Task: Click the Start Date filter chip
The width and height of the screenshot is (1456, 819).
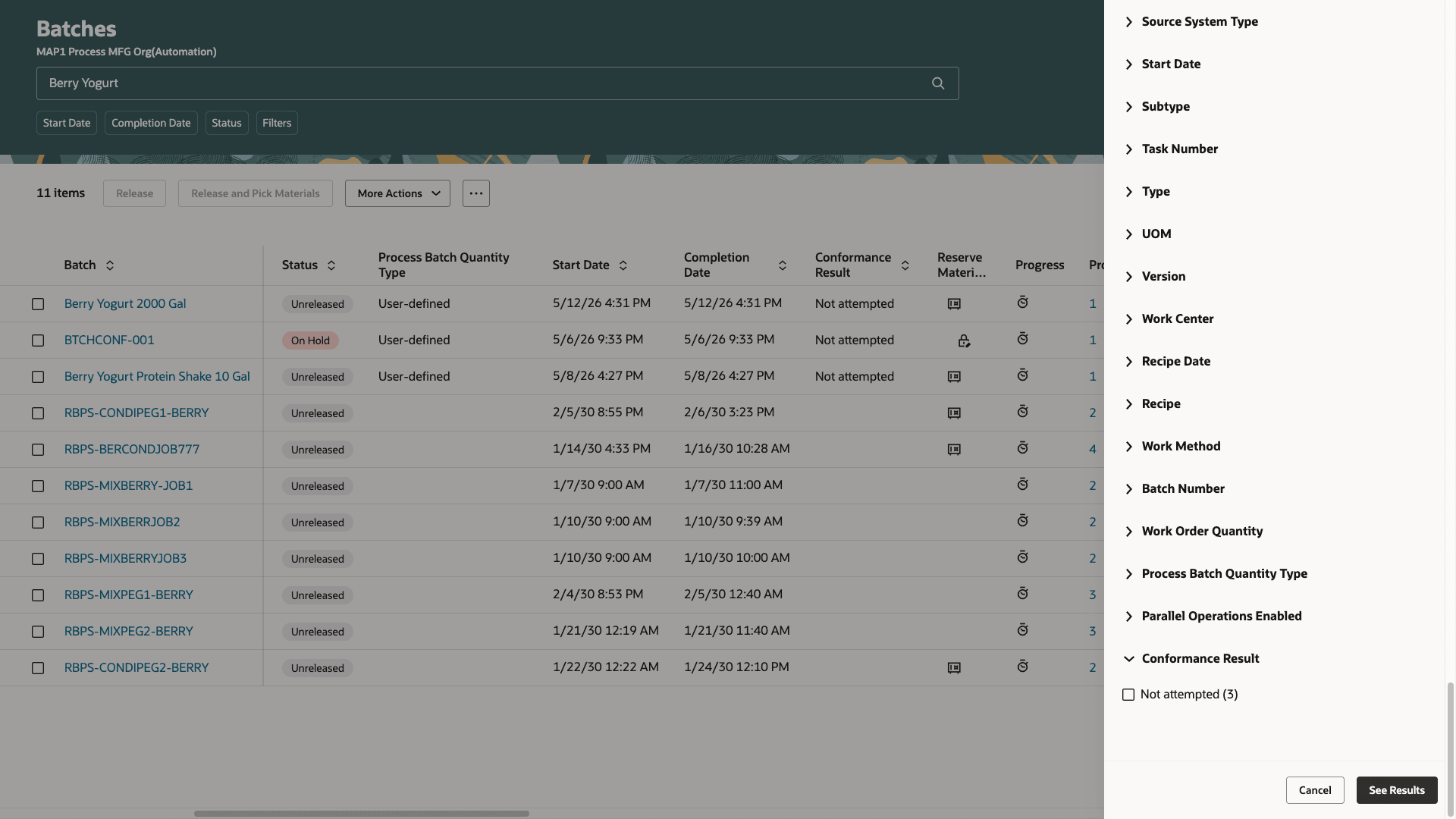Action: (x=67, y=123)
